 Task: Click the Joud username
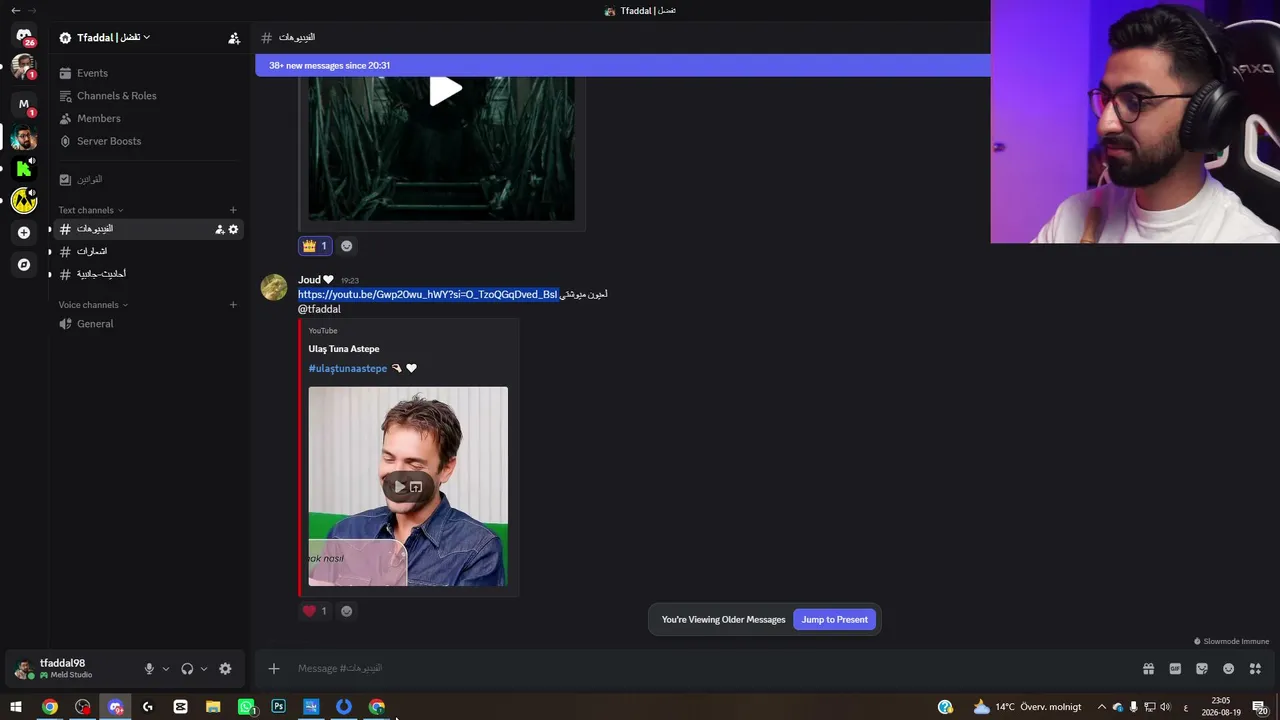pyautogui.click(x=309, y=280)
